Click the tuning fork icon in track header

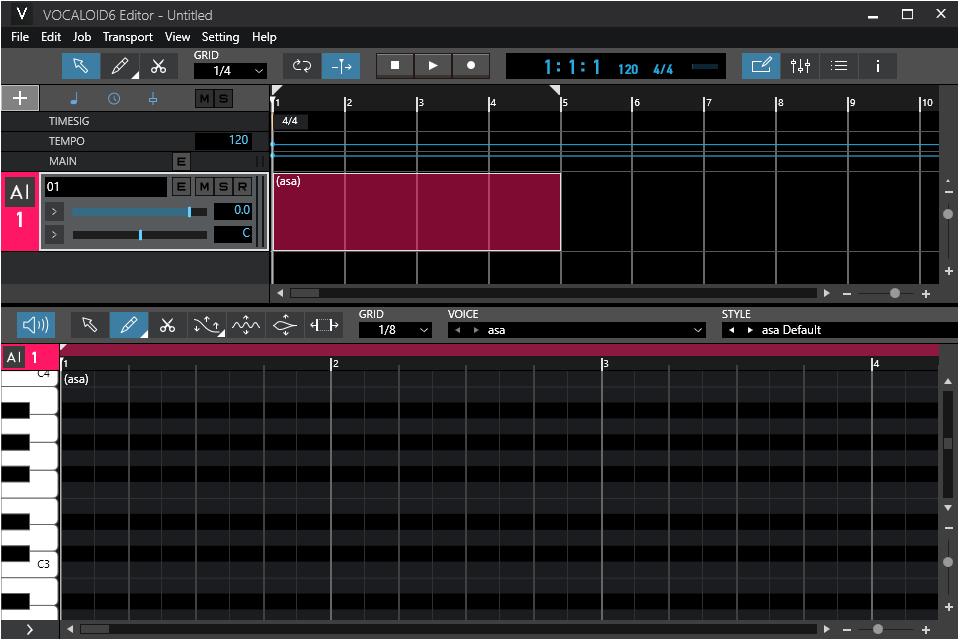(153, 99)
